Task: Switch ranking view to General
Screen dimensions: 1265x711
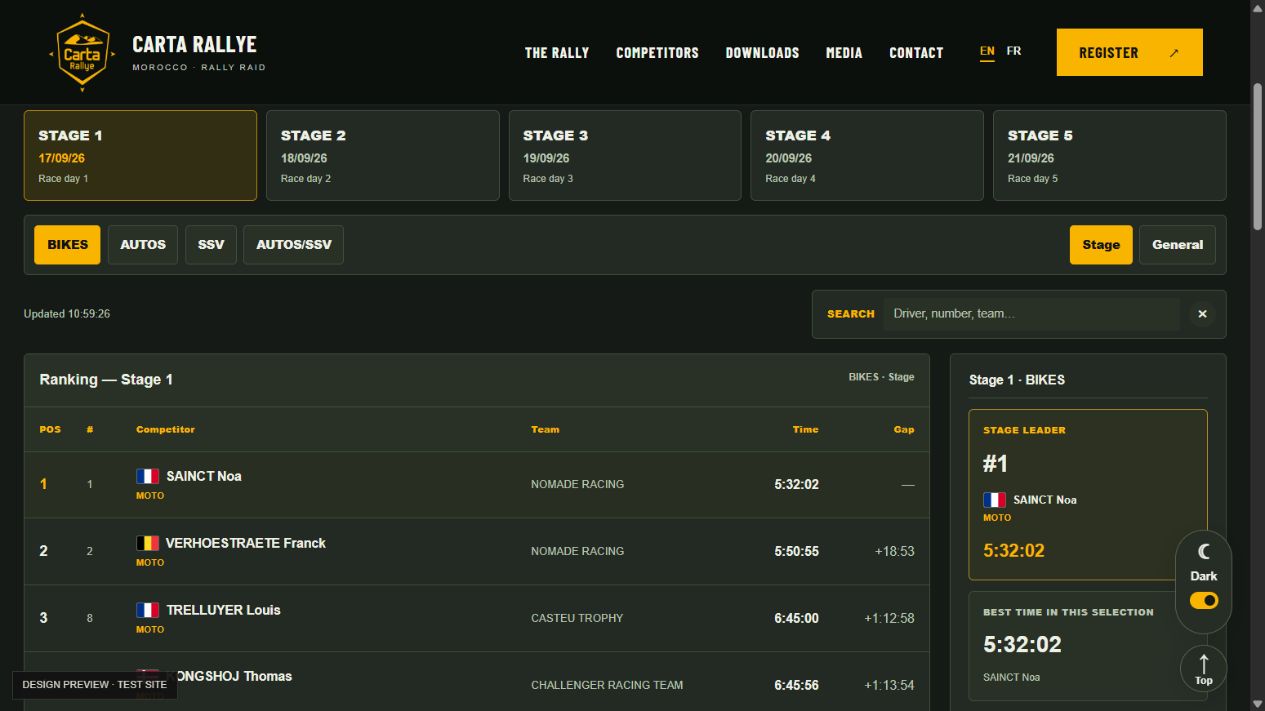Action: (1177, 245)
